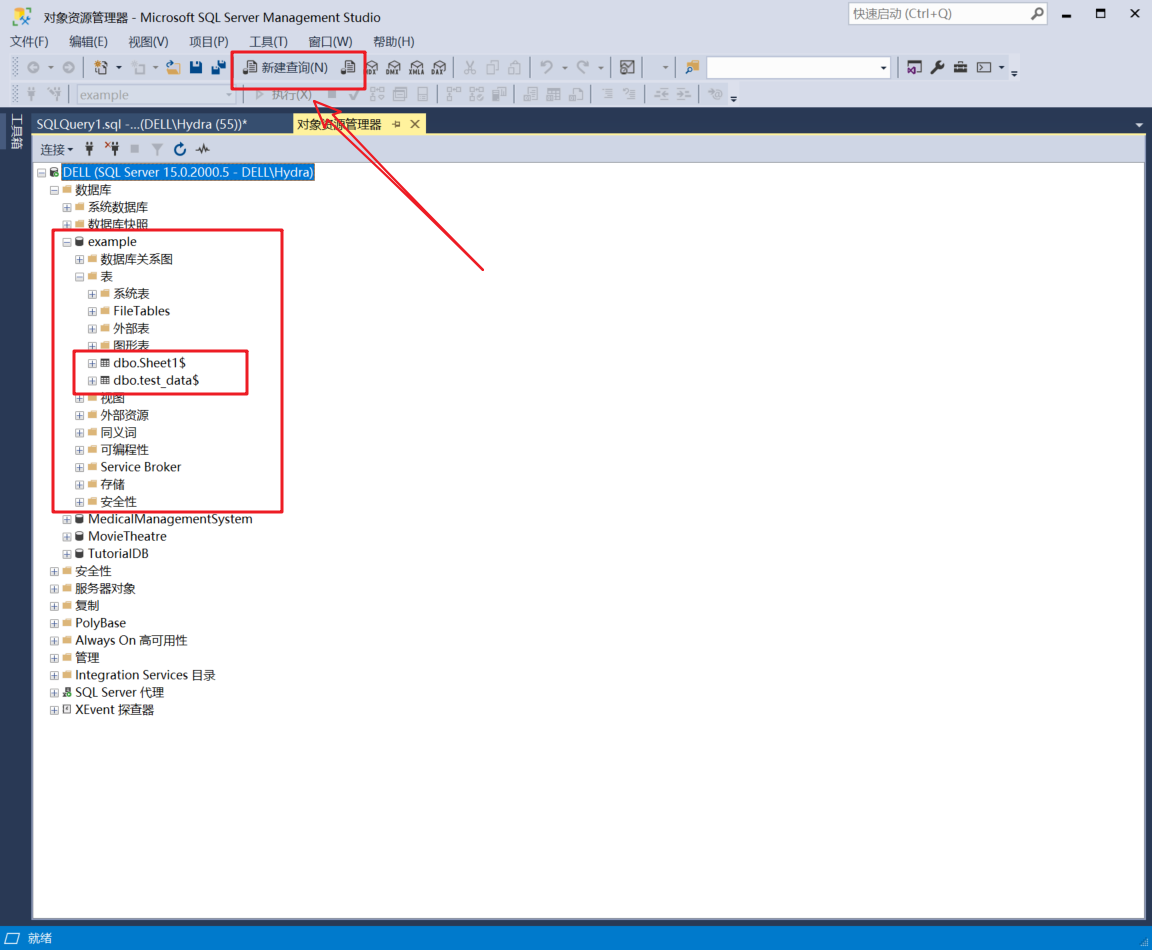Viewport: 1152px width, 950px height.
Task: Click the Save All icon
Action: (218, 68)
